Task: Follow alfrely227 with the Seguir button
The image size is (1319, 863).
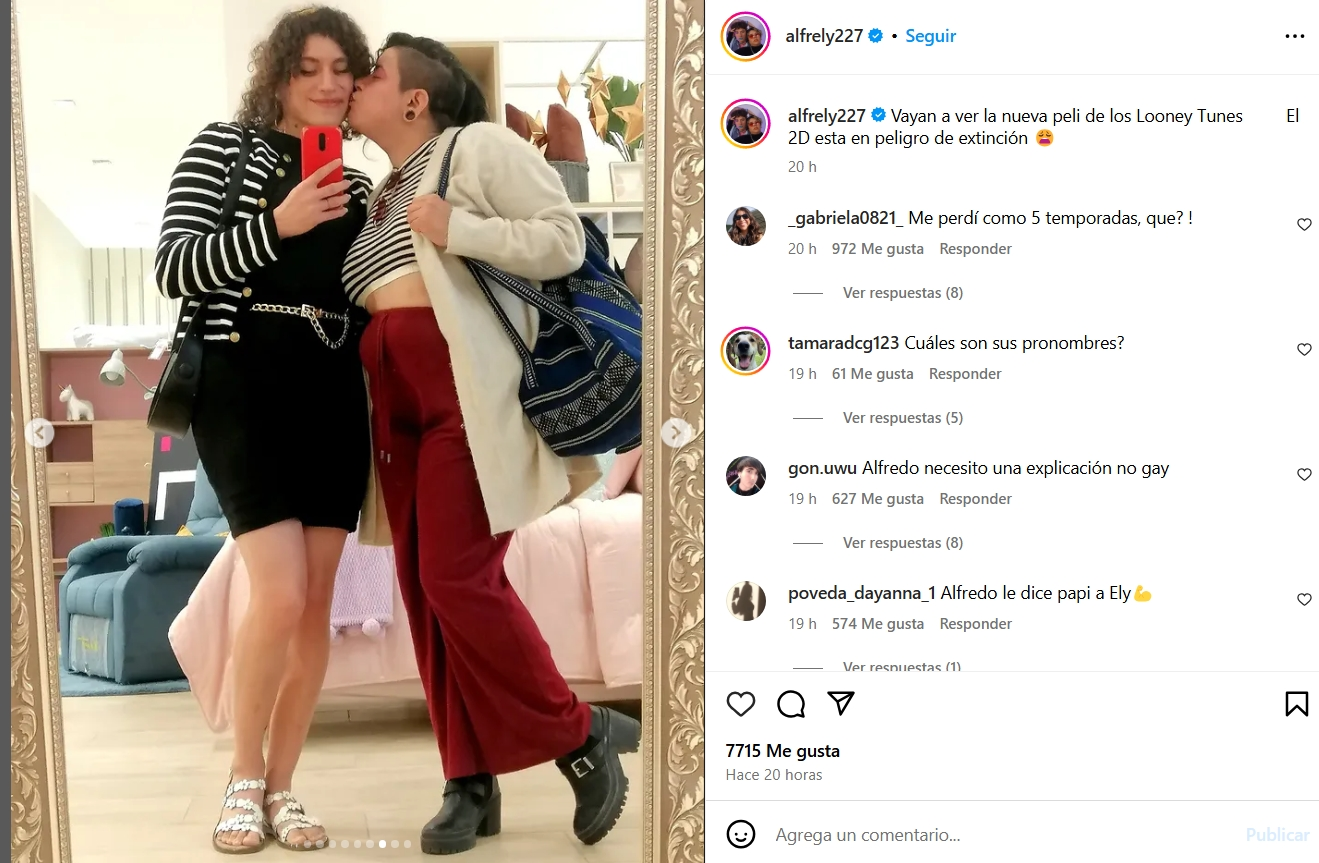Action: [931, 36]
